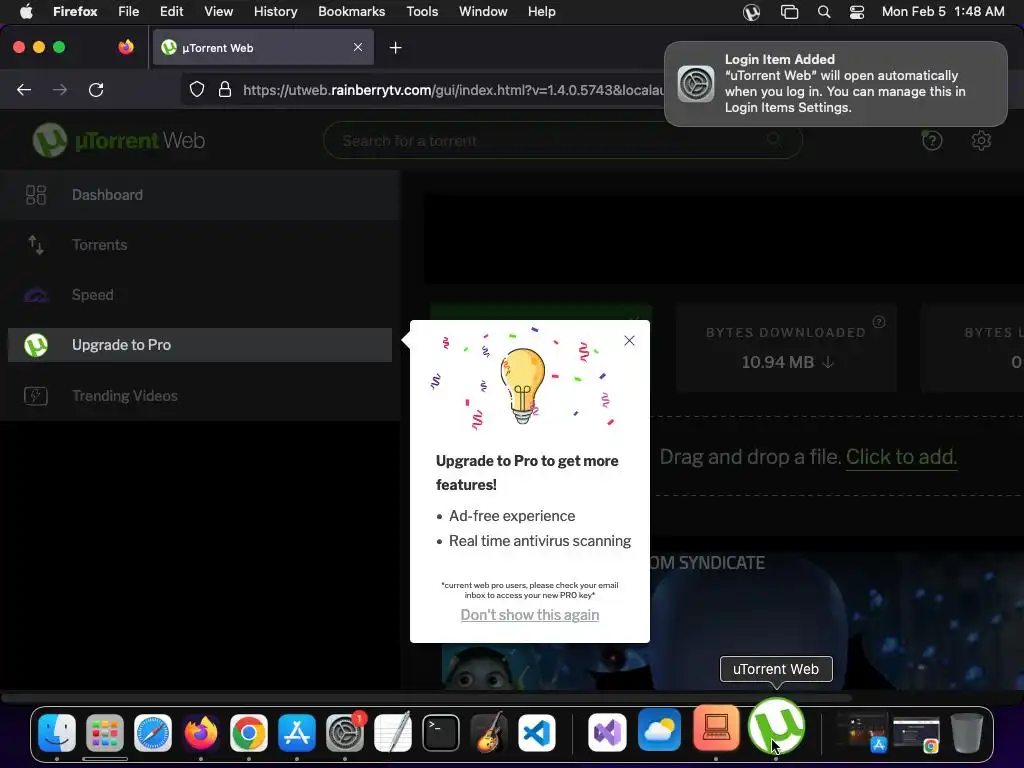Go back with browser back arrow
The height and width of the screenshot is (768, 1024).
point(24,89)
